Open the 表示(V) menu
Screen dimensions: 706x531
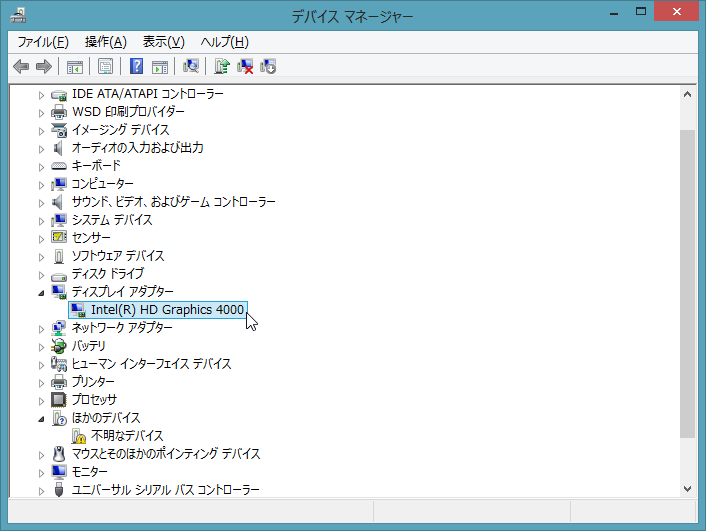point(163,42)
